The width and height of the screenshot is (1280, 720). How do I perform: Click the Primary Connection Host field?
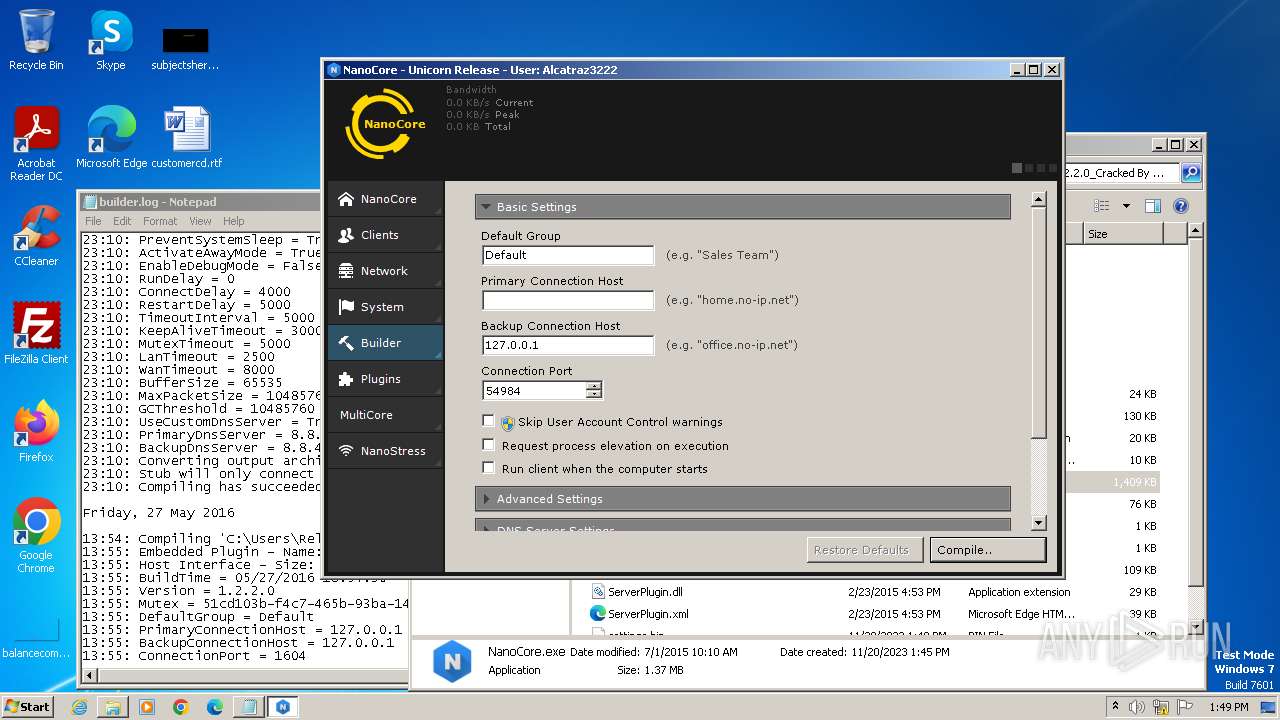(x=567, y=300)
